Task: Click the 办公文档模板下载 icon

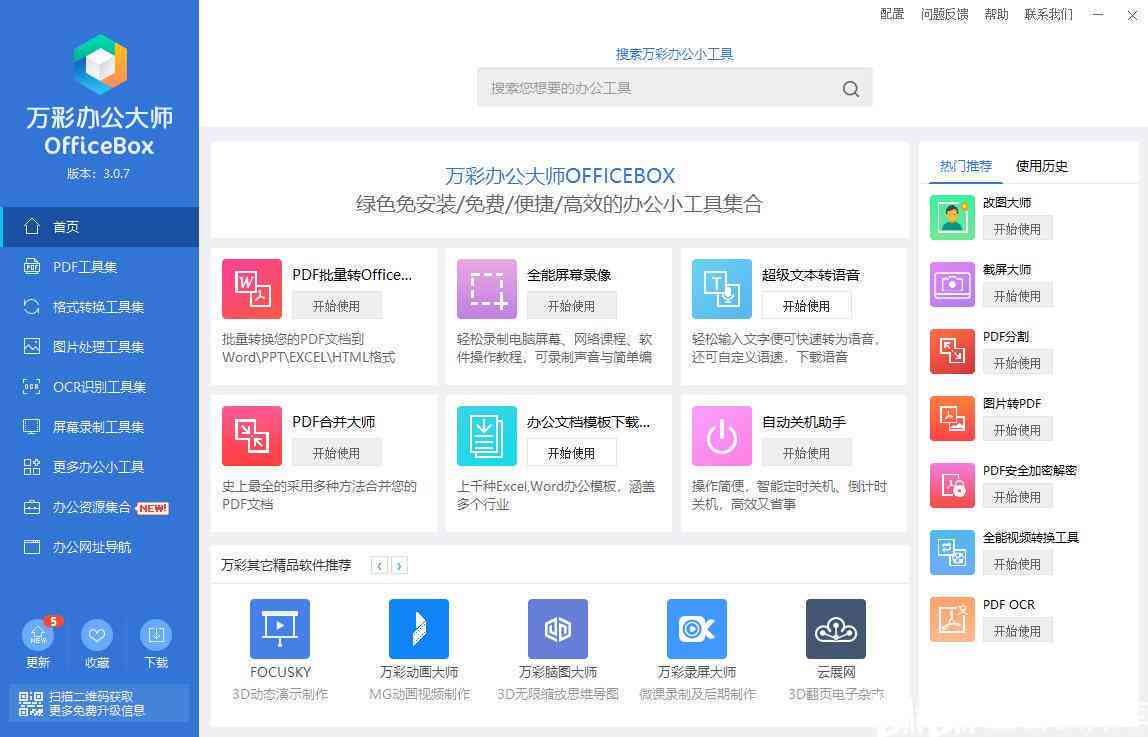Action: (x=487, y=436)
